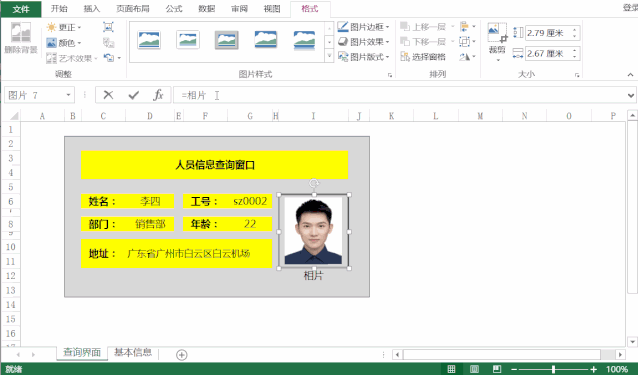Select the 查询界面 sheet tab
638x375 pixels.
pyautogui.click(x=82, y=353)
